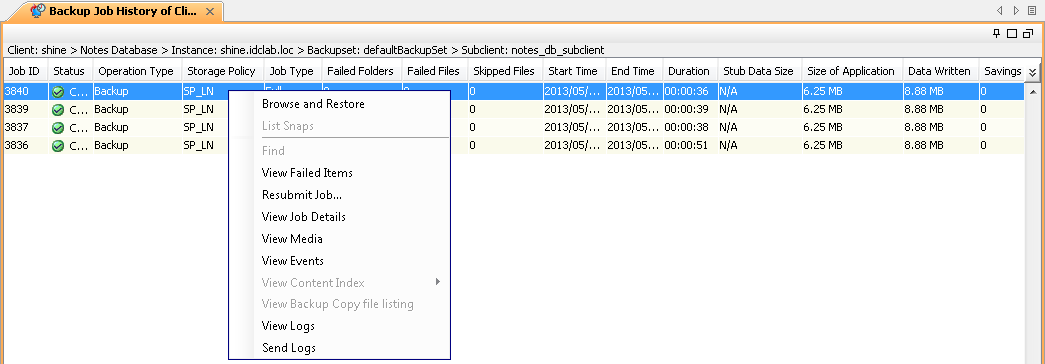Click SP_LN storage policy in row 3839
1045x364 pixels.
(x=199, y=109)
